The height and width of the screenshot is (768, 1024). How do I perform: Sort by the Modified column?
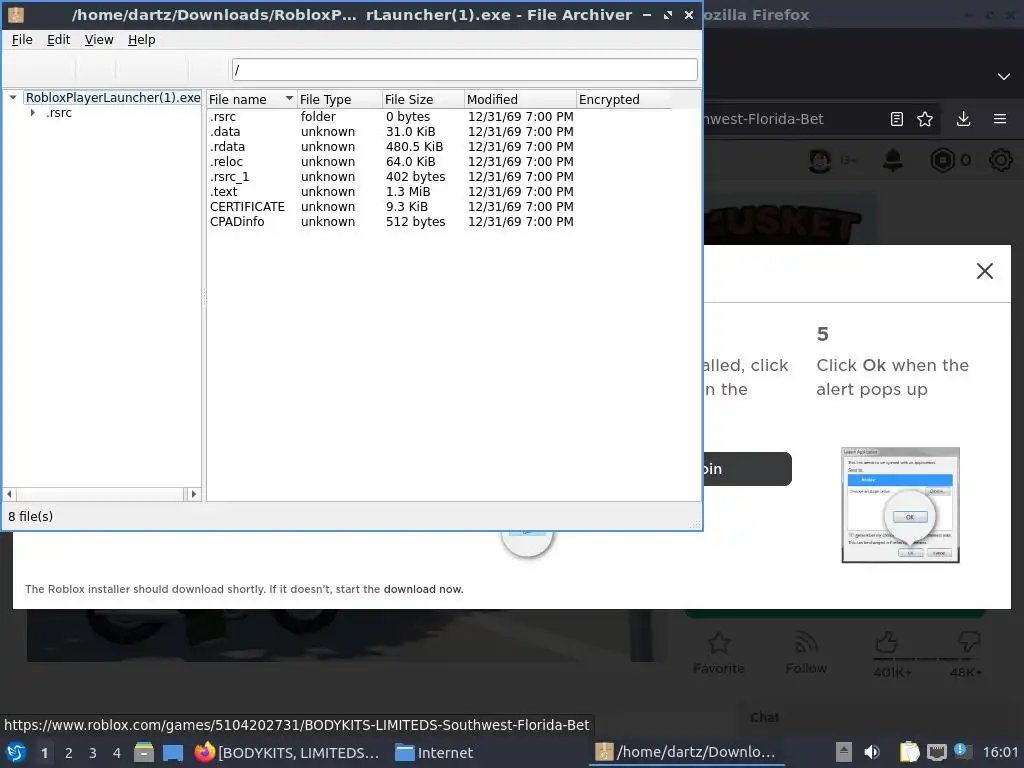(520, 99)
